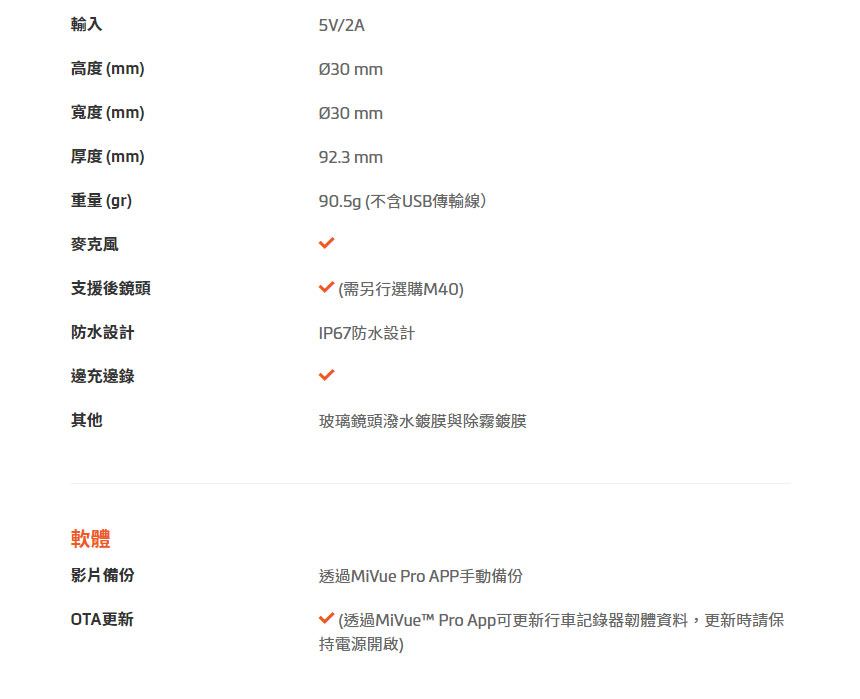860x699 pixels.
Task: Select the IP67防水設計 value
Action: [367, 333]
